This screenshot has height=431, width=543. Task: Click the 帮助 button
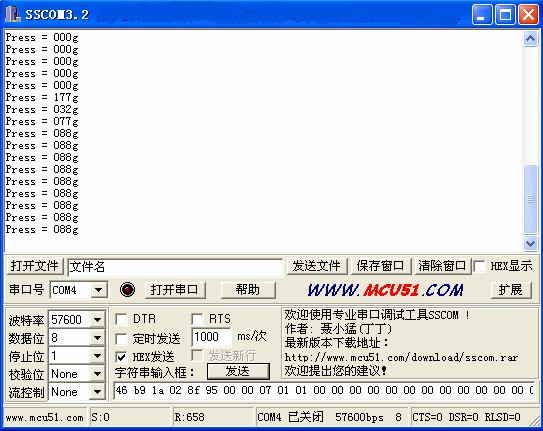click(248, 290)
